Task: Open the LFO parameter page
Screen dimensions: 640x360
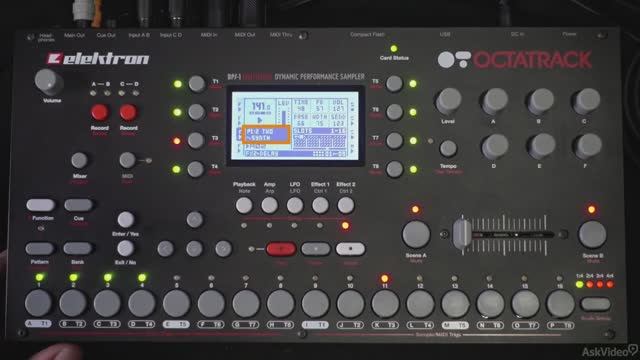Action: (x=295, y=205)
